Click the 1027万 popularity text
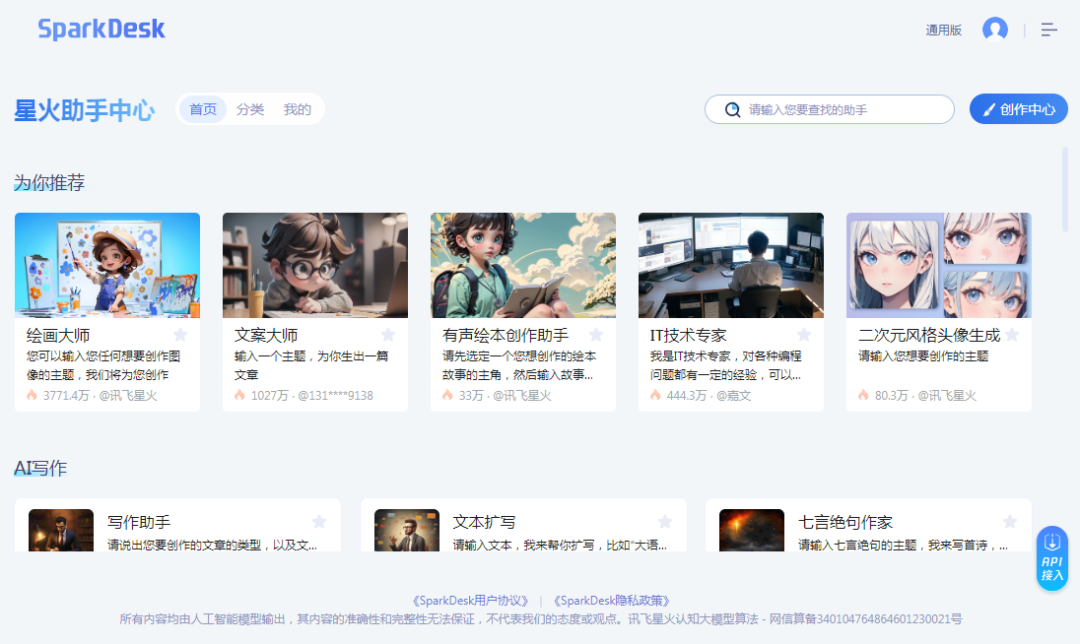The height and width of the screenshot is (644, 1080). (269, 395)
